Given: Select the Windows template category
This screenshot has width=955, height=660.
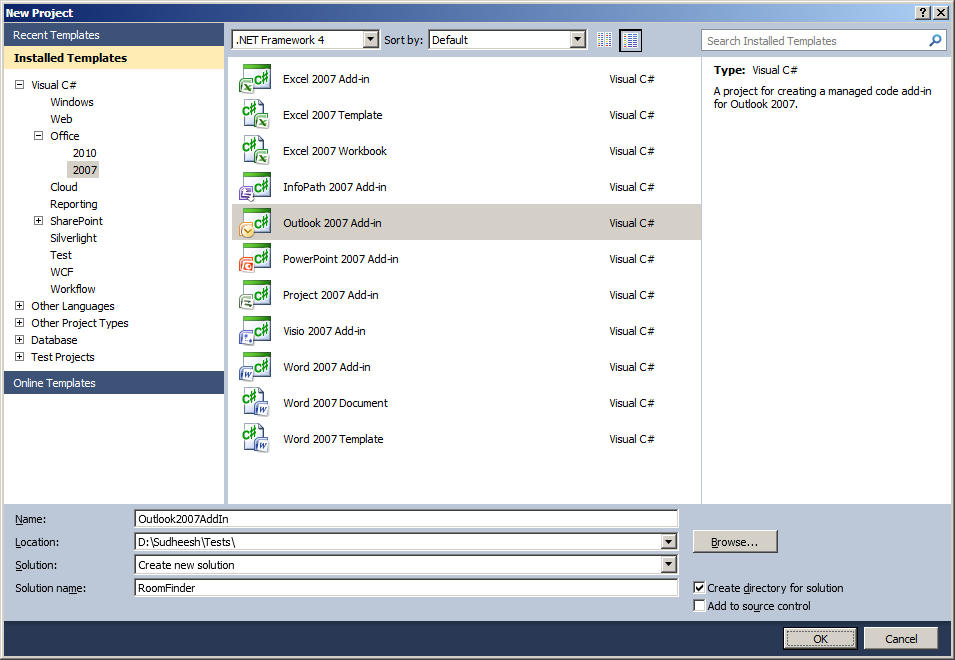Looking at the screenshot, I should [x=72, y=102].
